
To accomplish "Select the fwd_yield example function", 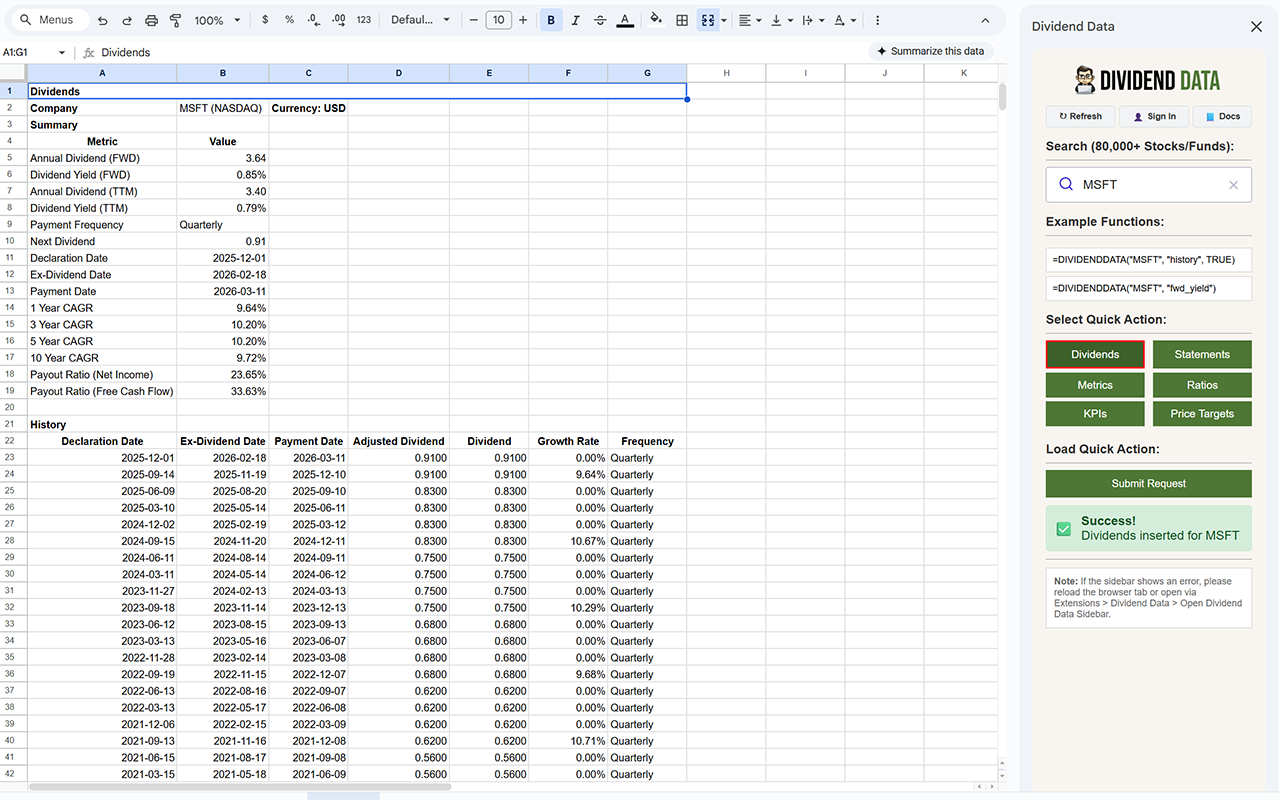I will 1148,288.
